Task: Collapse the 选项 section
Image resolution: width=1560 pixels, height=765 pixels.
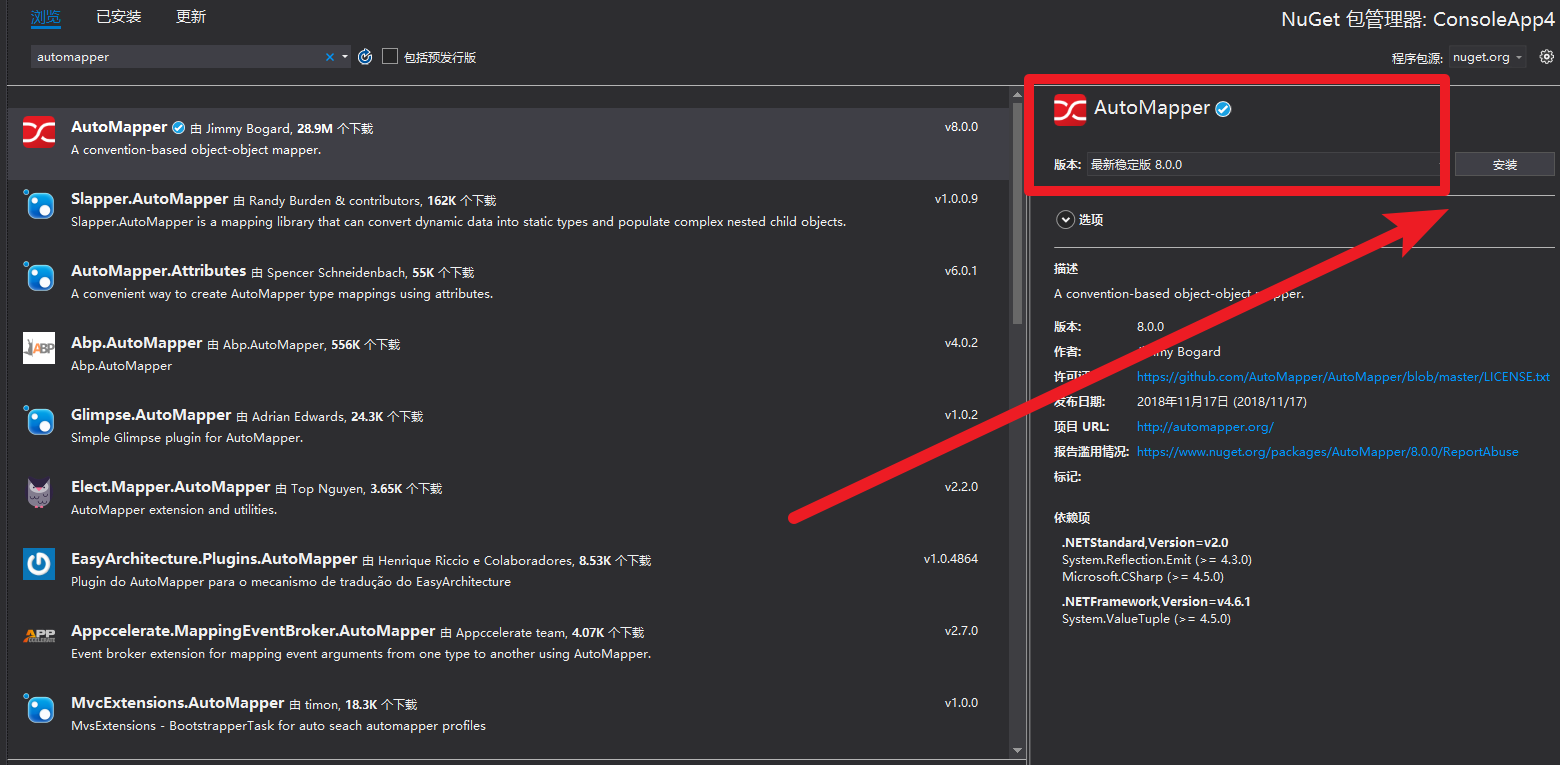Action: 1065,219
